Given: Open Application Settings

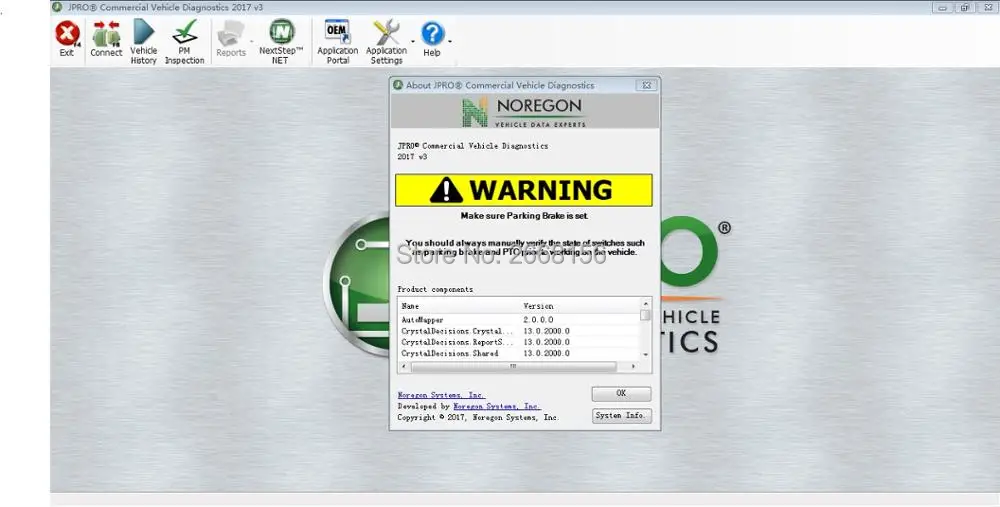Looking at the screenshot, I should pyautogui.click(x=386, y=41).
